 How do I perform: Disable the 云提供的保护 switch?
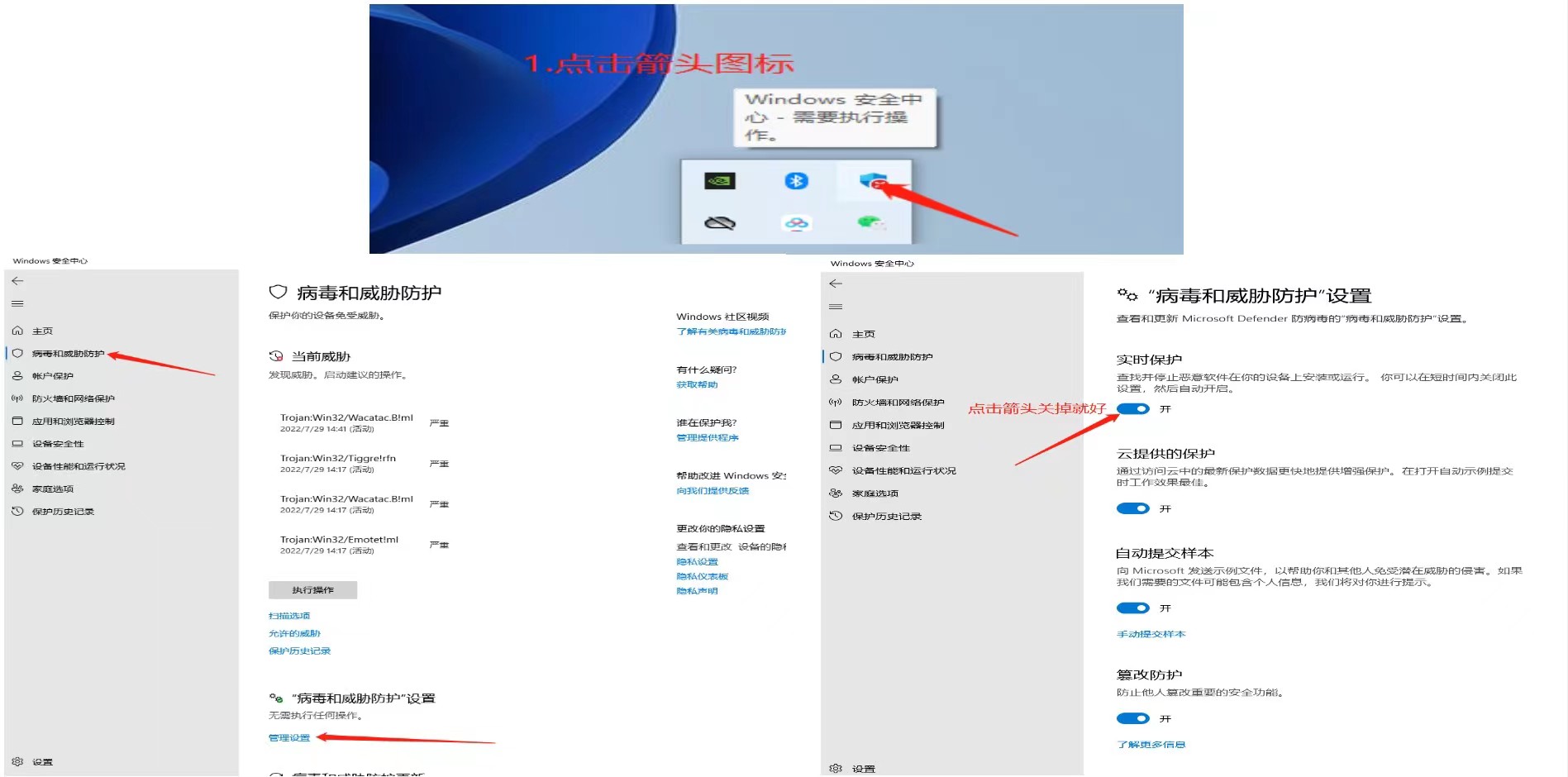[x=1132, y=509]
